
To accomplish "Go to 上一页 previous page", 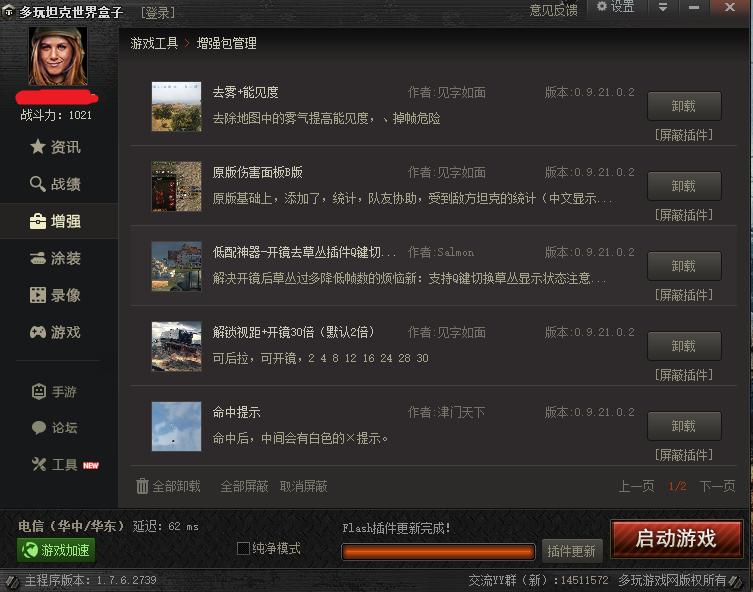I will coord(636,486).
